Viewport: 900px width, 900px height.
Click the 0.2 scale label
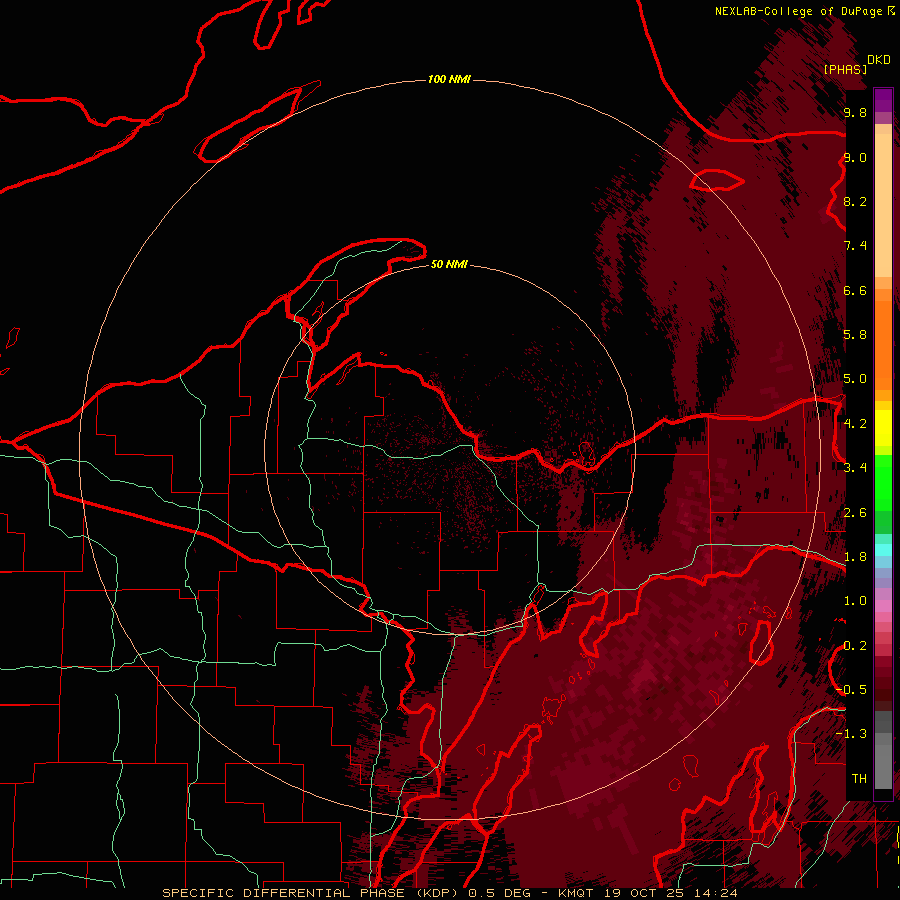(855, 645)
